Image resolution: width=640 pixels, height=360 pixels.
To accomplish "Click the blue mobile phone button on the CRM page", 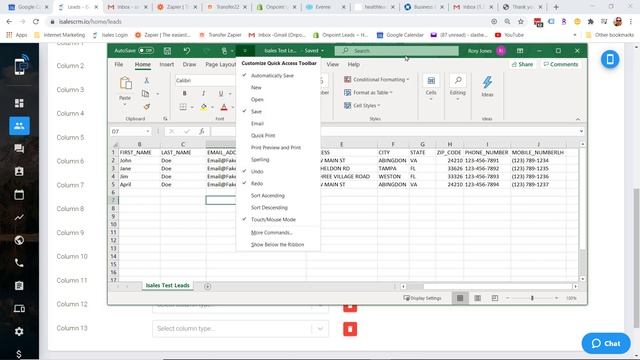I will click(x=610, y=59).
